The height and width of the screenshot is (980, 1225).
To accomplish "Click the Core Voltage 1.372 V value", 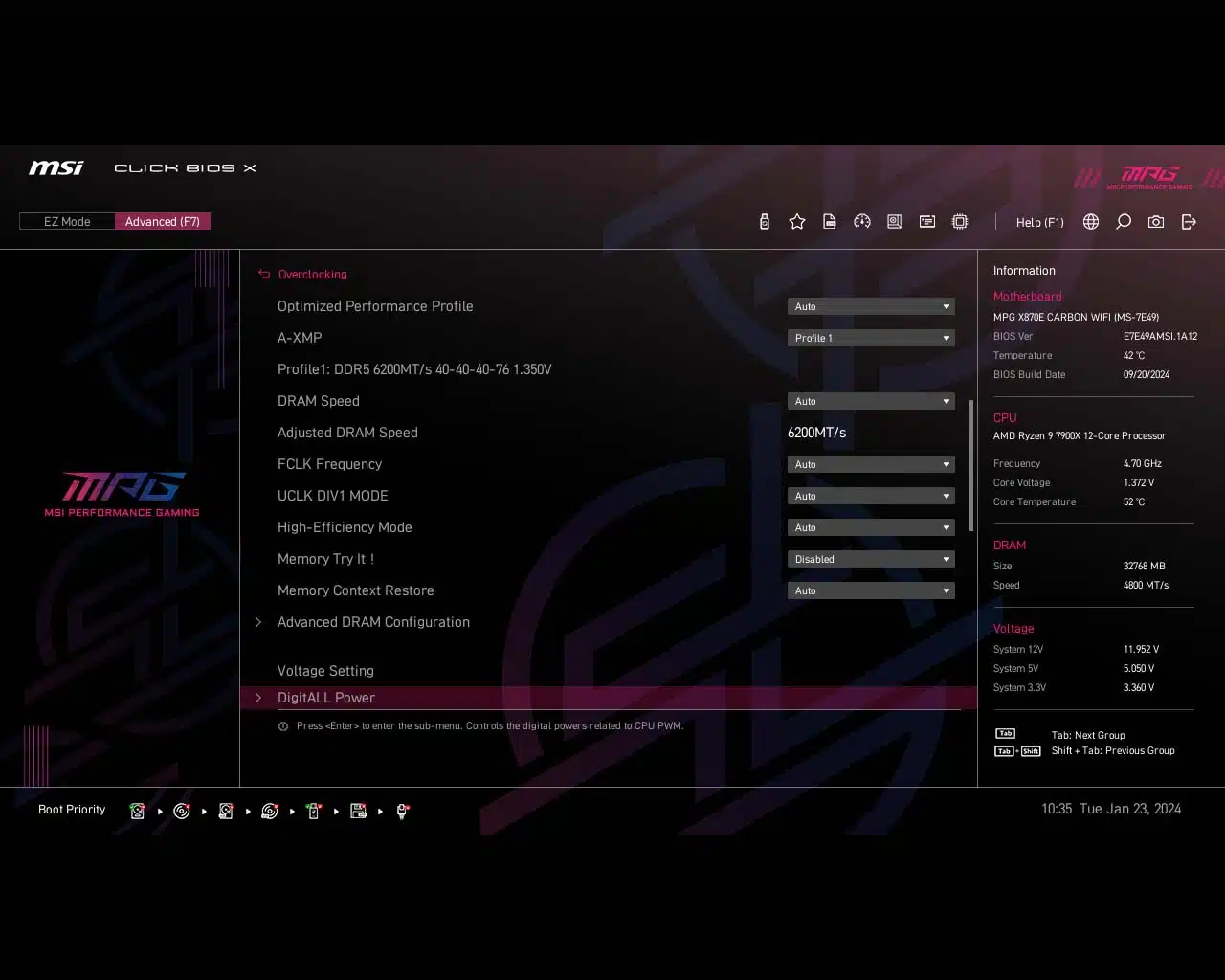I will point(1139,482).
